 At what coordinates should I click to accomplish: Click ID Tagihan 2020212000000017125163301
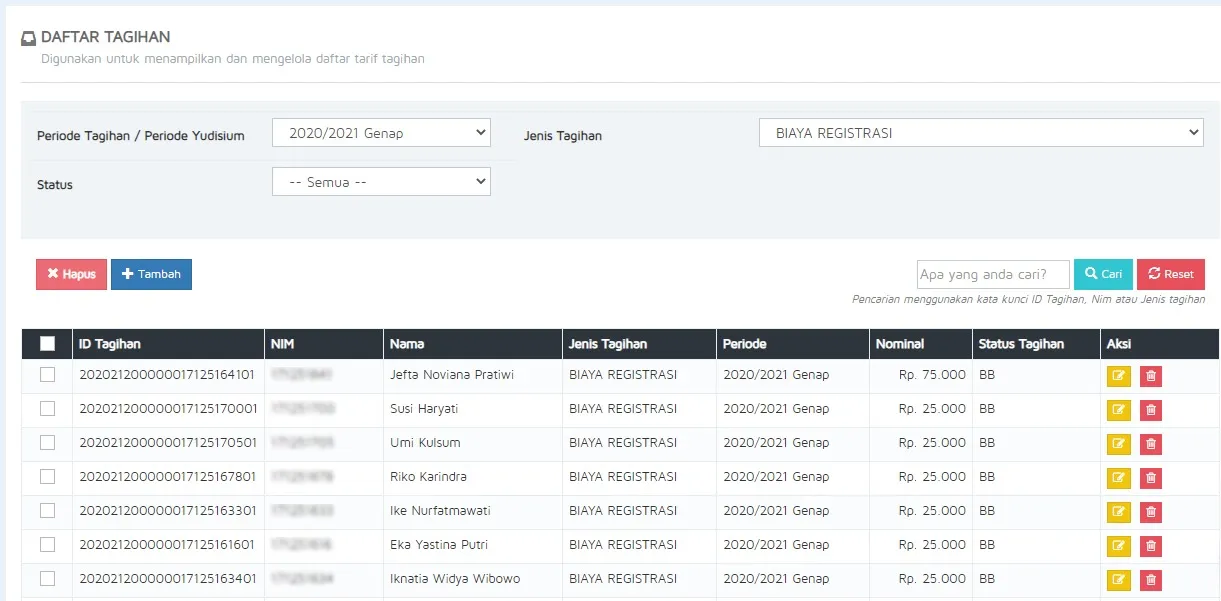(x=168, y=511)
